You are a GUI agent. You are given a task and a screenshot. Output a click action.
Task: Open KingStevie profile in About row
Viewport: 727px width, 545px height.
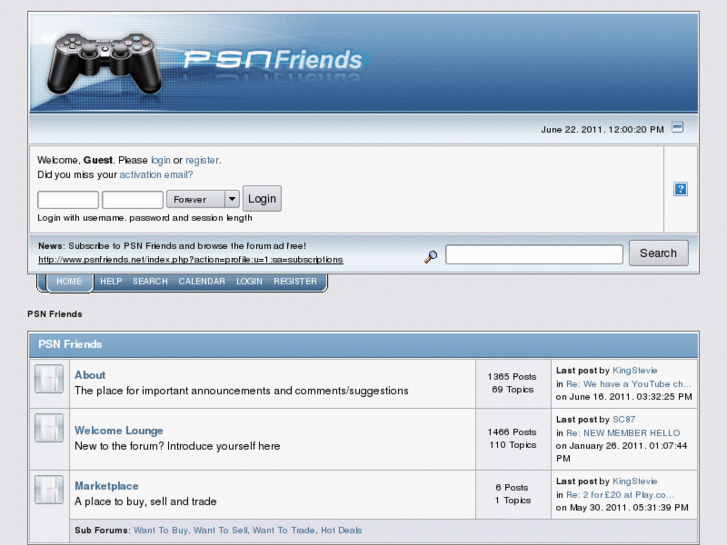[x=635, y=371]
